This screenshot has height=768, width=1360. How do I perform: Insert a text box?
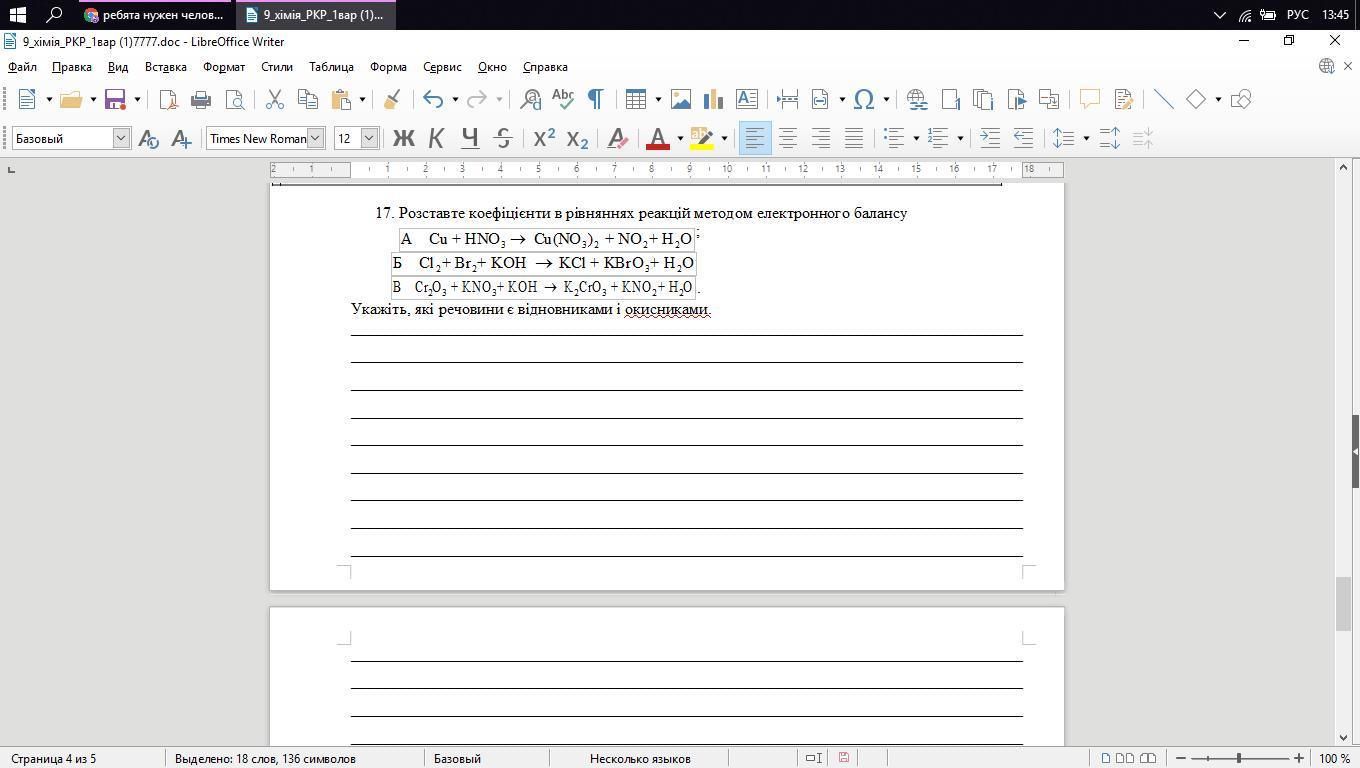point(747,99)
